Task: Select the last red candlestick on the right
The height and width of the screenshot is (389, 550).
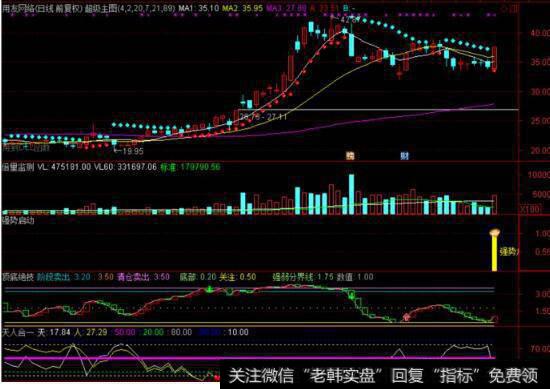Action: [494, 59]
